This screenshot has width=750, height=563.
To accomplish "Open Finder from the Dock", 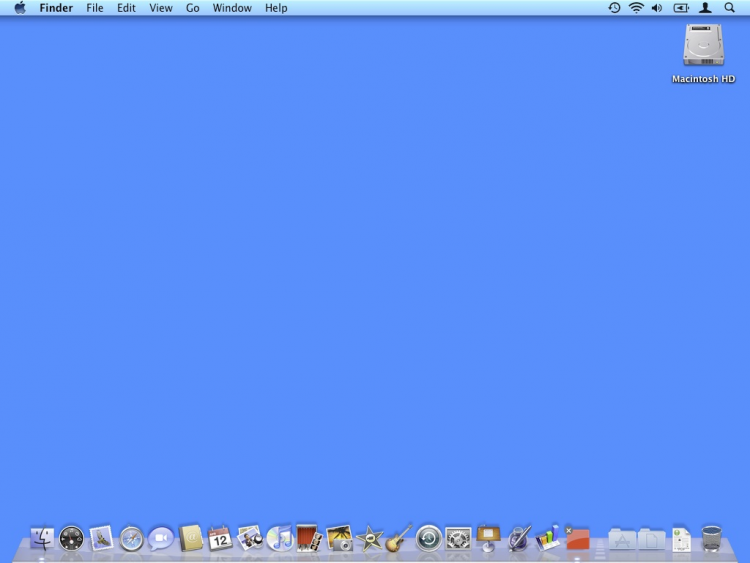I will point(42,538).
